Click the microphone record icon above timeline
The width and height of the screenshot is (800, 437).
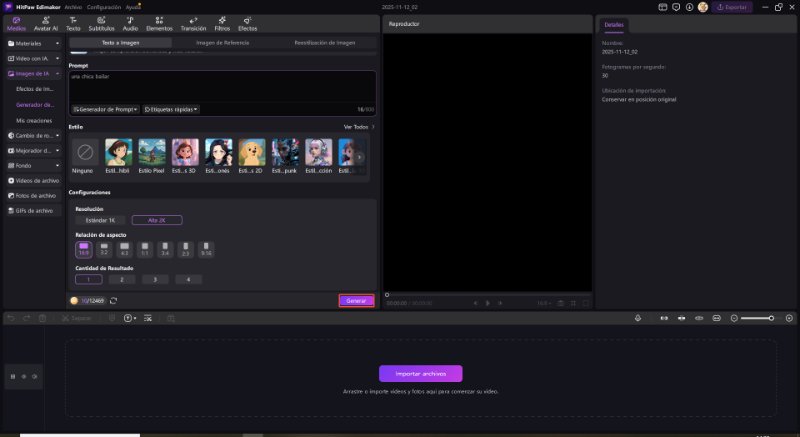(638, 318)
